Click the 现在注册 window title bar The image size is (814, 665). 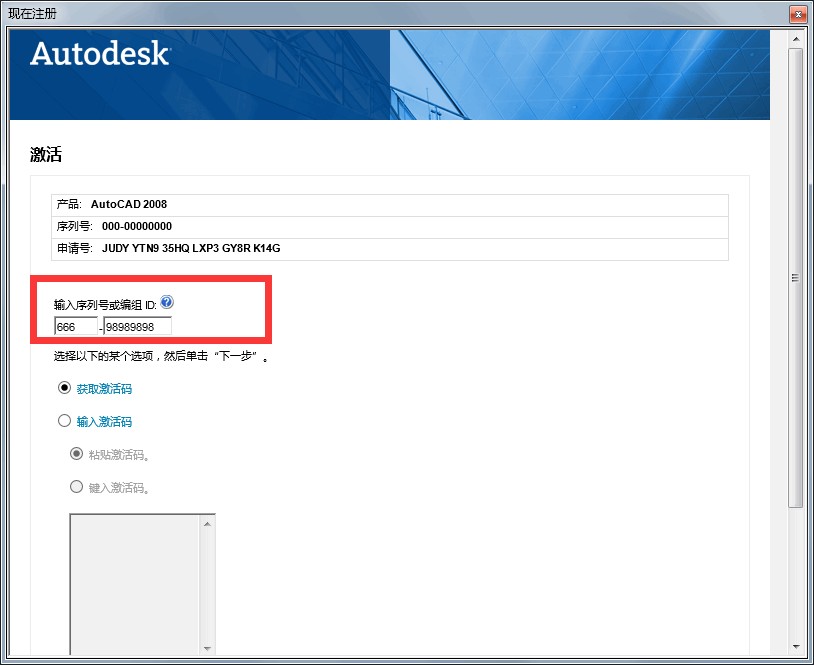coord(400,15)
